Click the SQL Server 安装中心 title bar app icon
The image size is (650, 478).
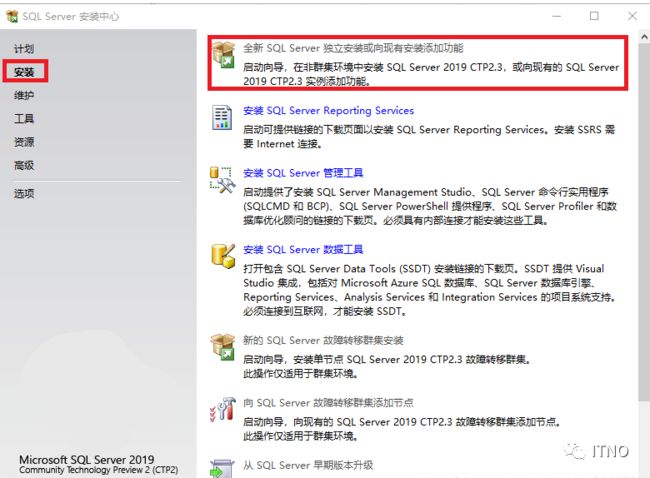pos(12,16)
